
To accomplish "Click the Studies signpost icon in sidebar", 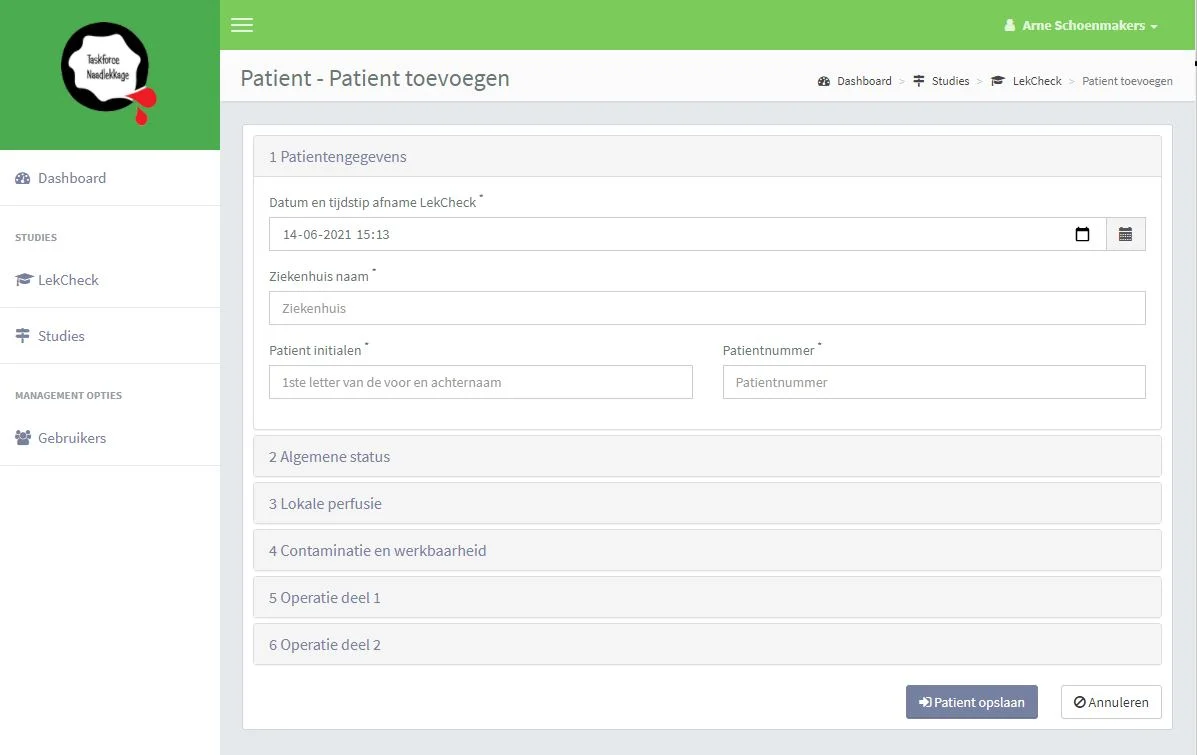I will 23,336.
